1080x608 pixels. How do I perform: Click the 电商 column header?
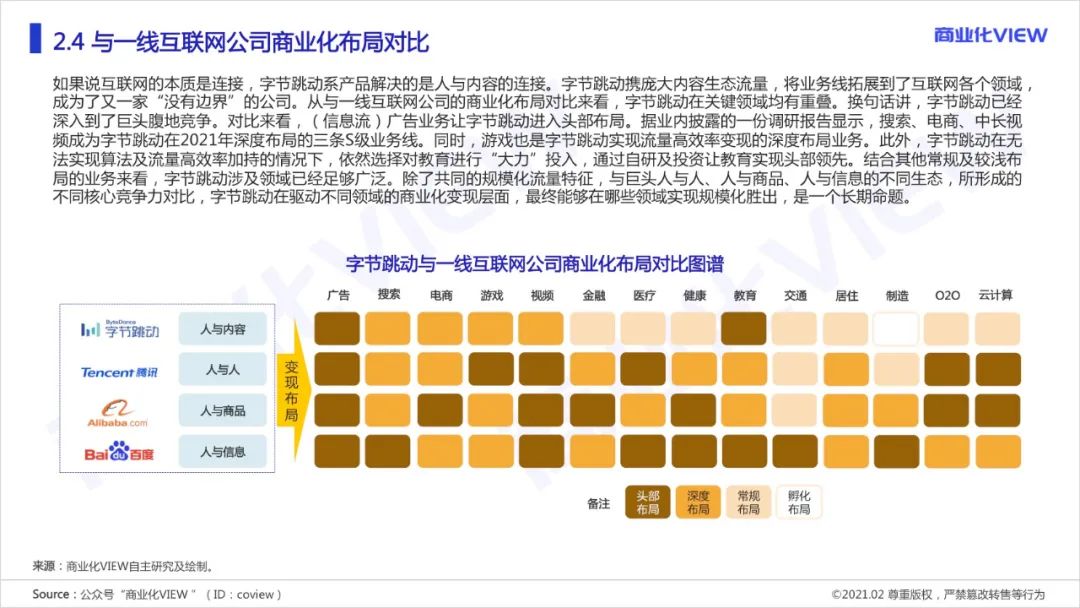[441, 295]
